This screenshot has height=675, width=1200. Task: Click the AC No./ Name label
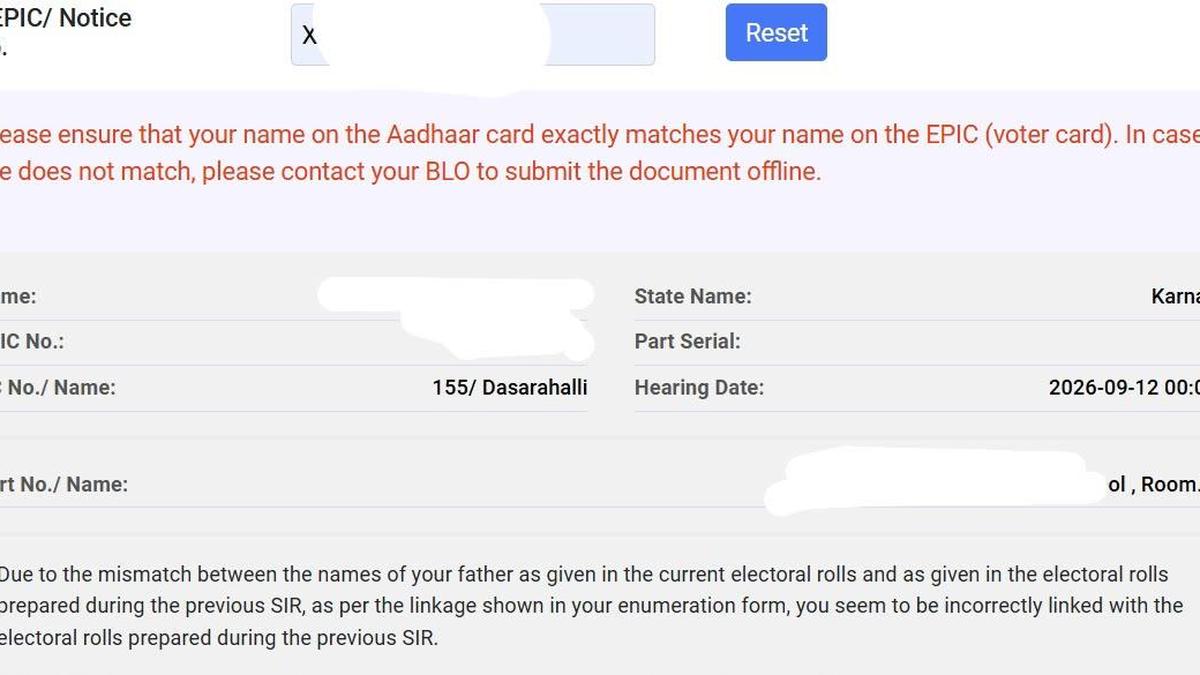[58, 387]
